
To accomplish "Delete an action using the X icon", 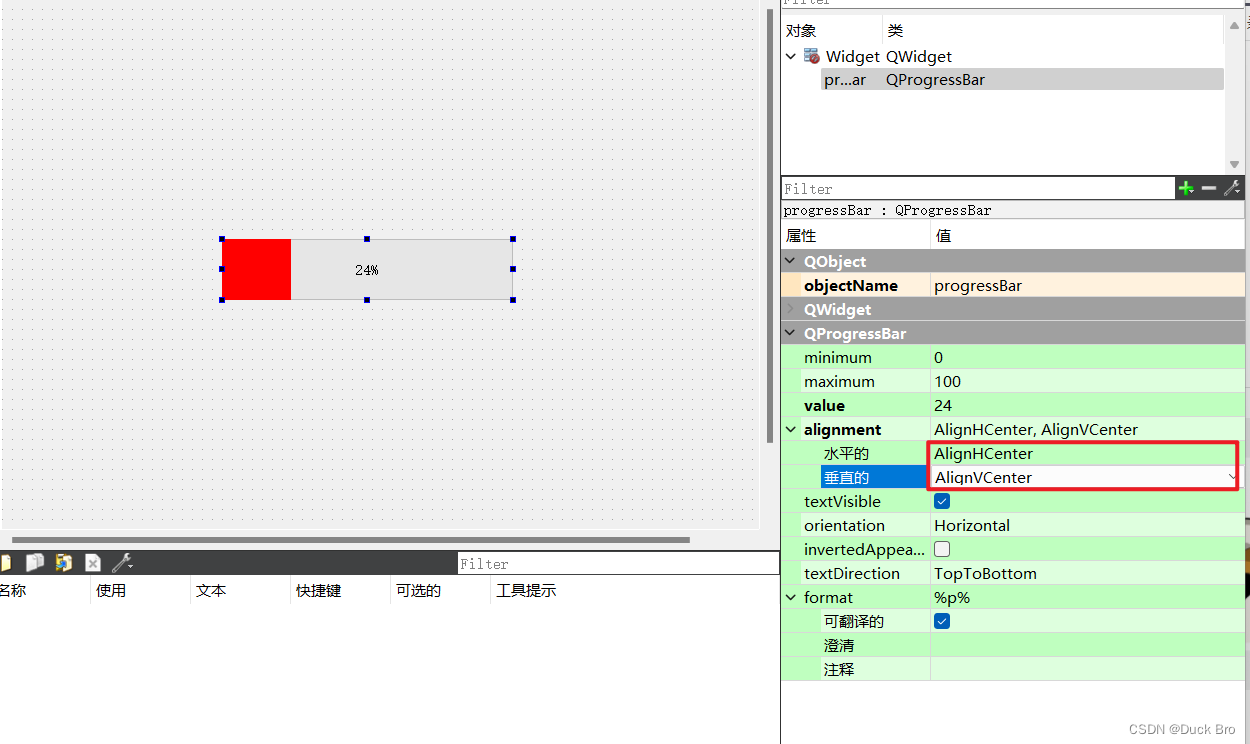I will (92, 562).
